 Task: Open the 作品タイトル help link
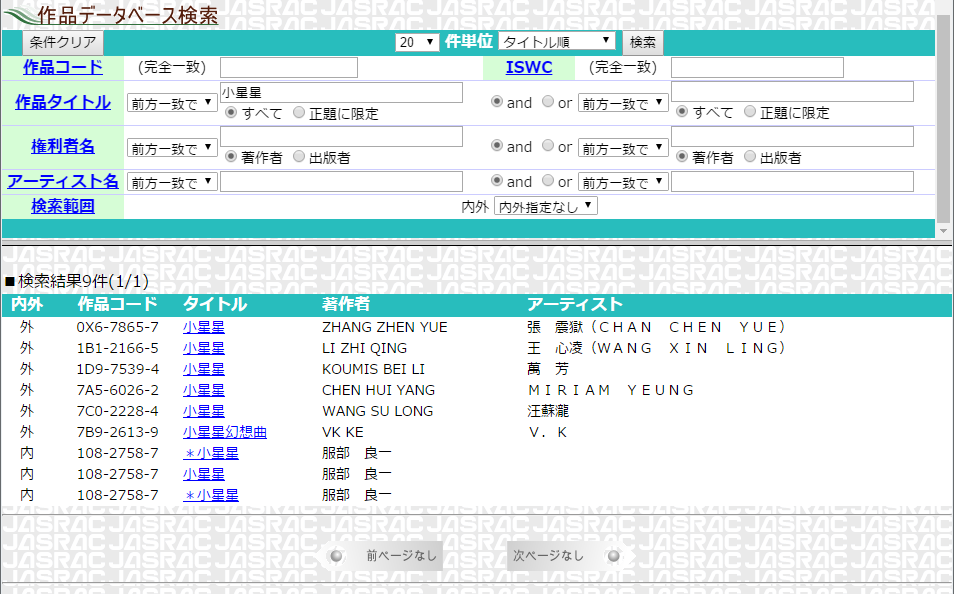coord(63,102)
